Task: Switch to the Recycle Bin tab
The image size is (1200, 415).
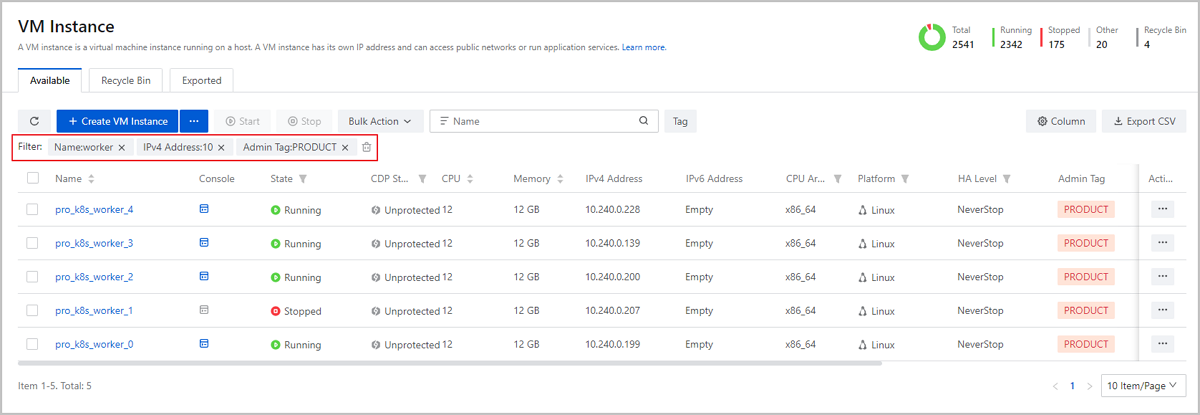Action: click(125, 80)
